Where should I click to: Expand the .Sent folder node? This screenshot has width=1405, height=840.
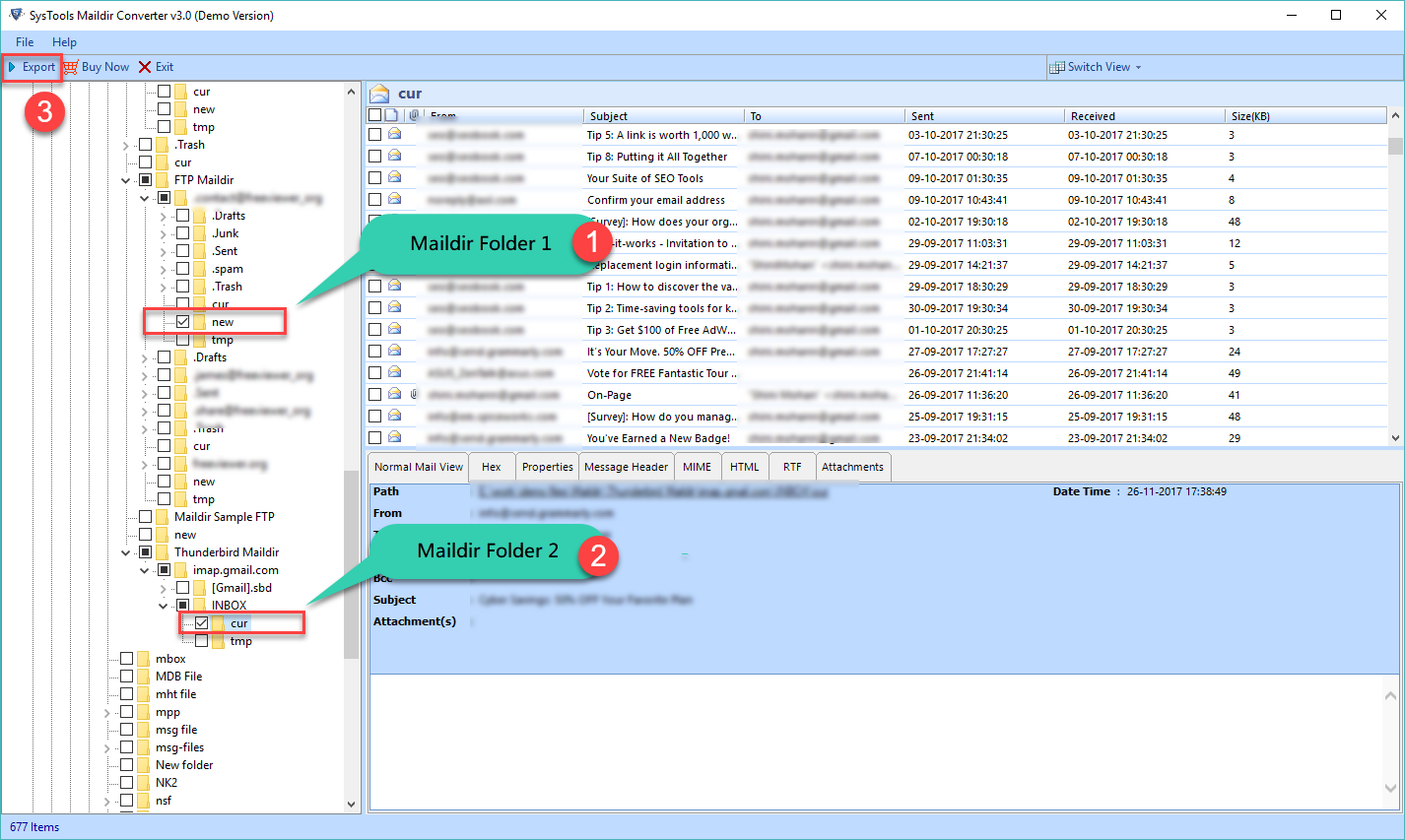pyautogui.click(x=164, y=251)
